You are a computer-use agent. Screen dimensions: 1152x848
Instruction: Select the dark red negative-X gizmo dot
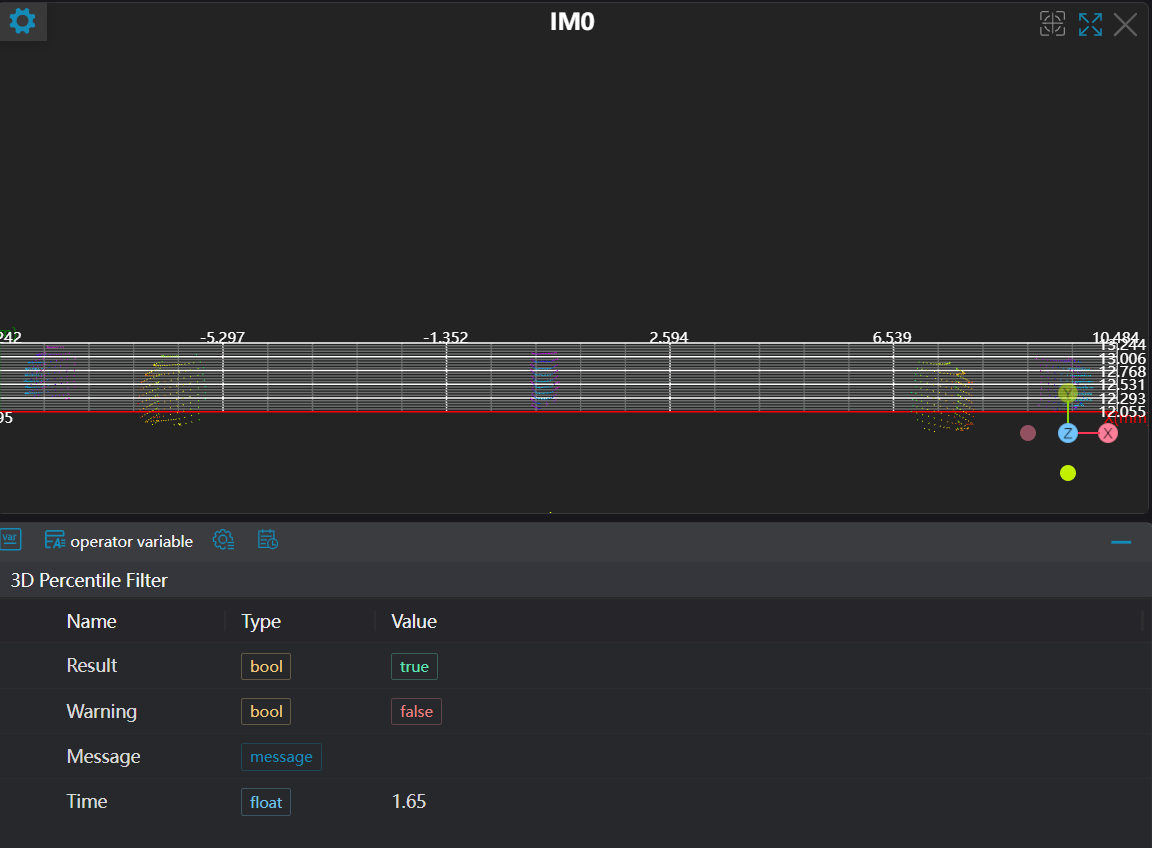tap(1027, 433)
